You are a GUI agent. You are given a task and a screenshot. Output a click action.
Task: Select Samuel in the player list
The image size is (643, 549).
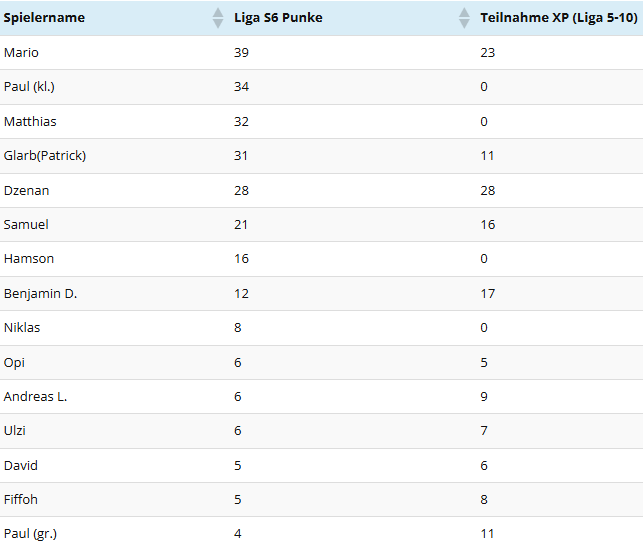click(x=26, y=224)
